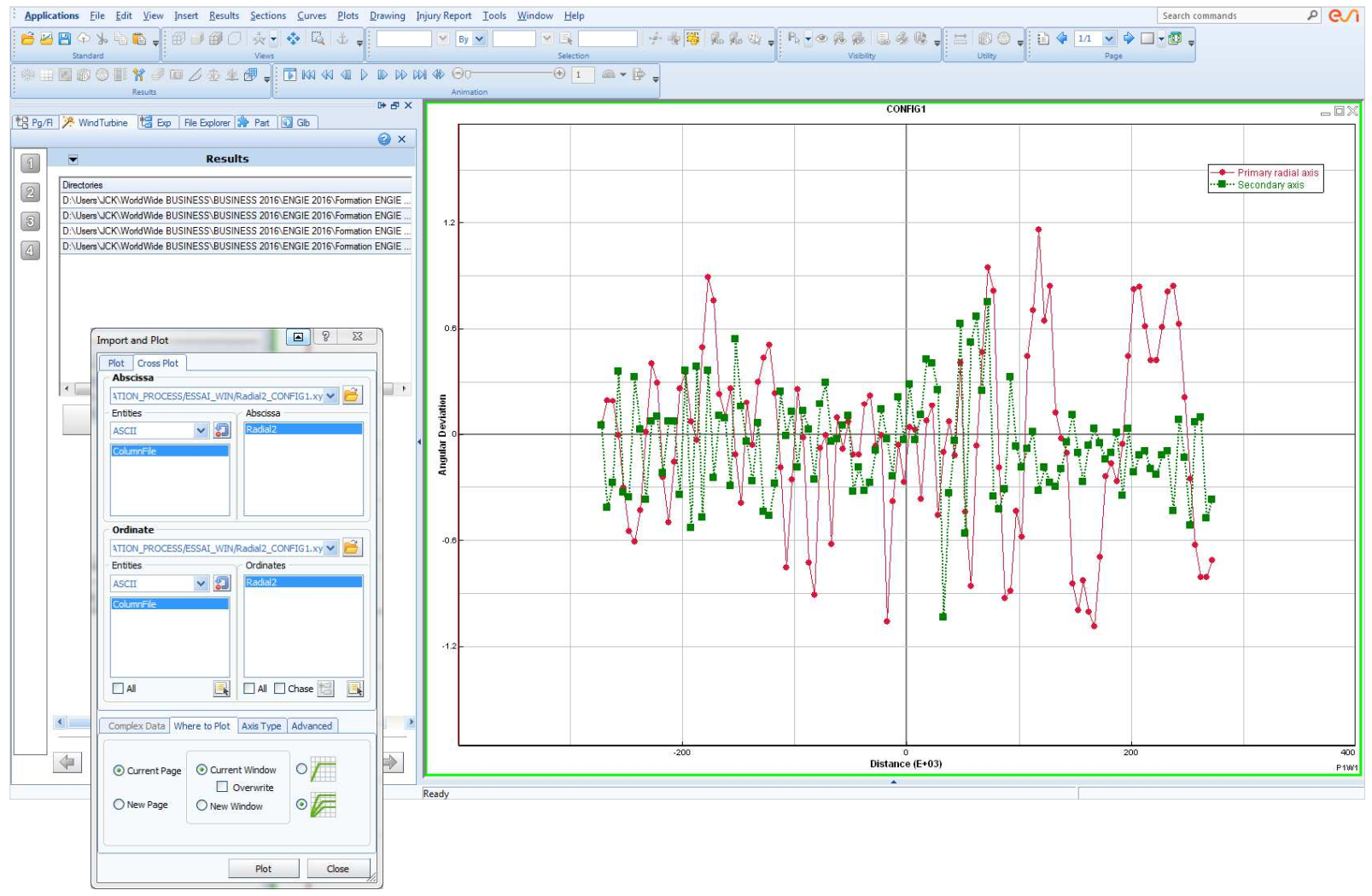Open the page layout dropdown arrow in Page
The height and width of the screenshot is (896, 1372).
(1161, 38)
